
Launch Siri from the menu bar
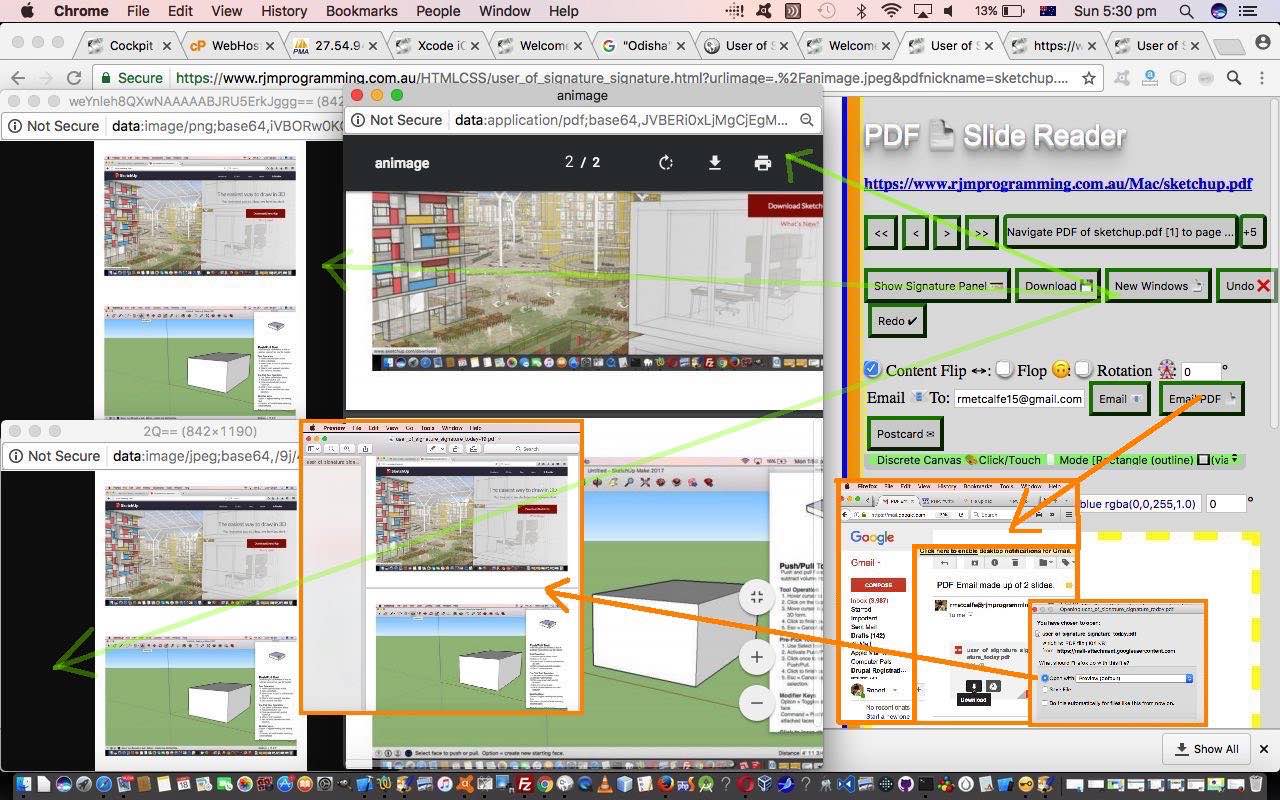1219,11
